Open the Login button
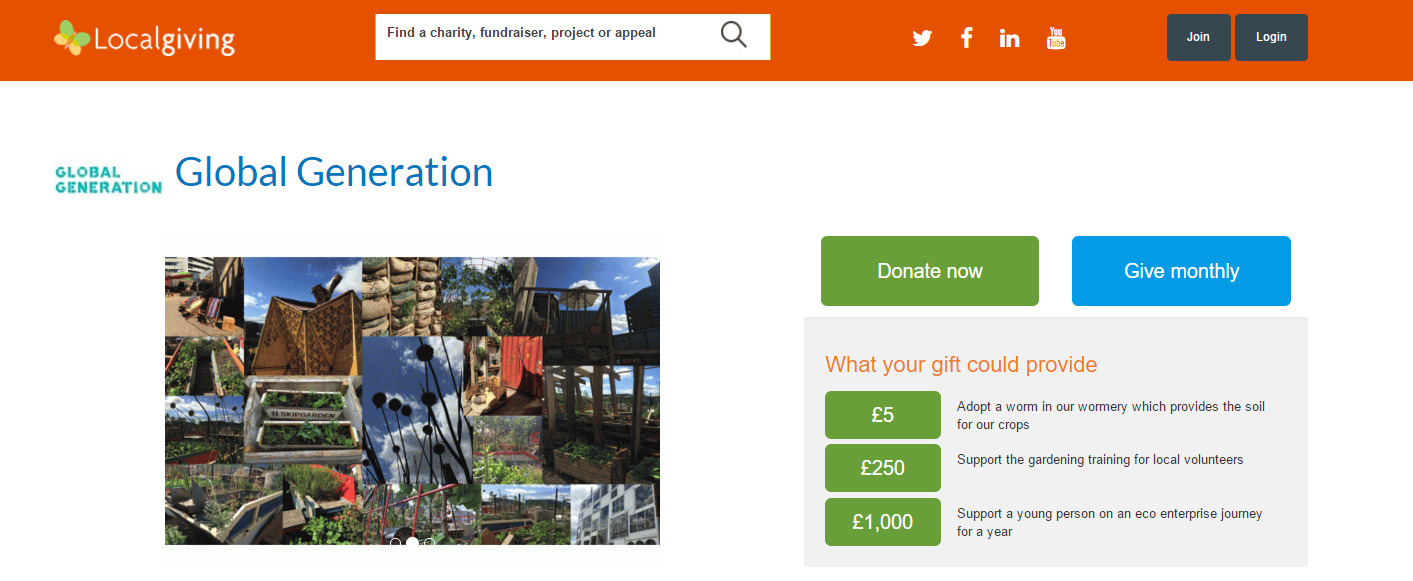This screenshot has width=1413, height=581. point(1271,37)
